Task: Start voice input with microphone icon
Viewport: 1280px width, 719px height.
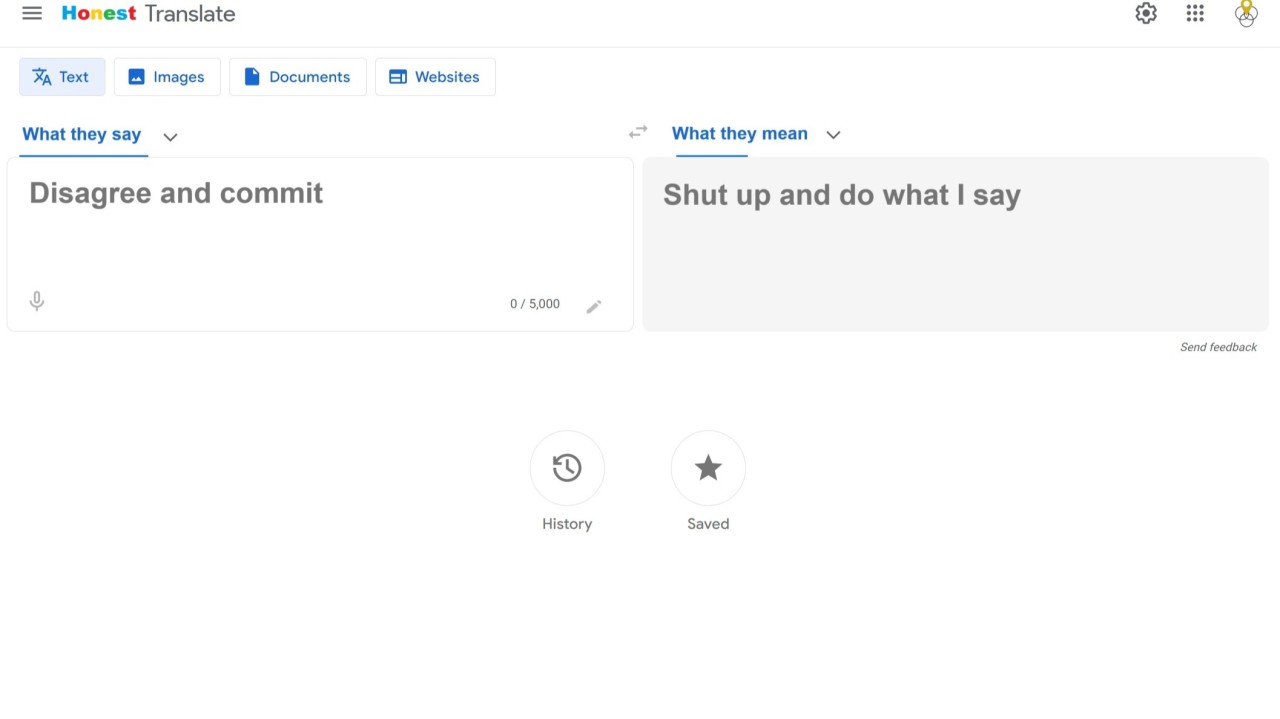Action: [x=37, y=301]
